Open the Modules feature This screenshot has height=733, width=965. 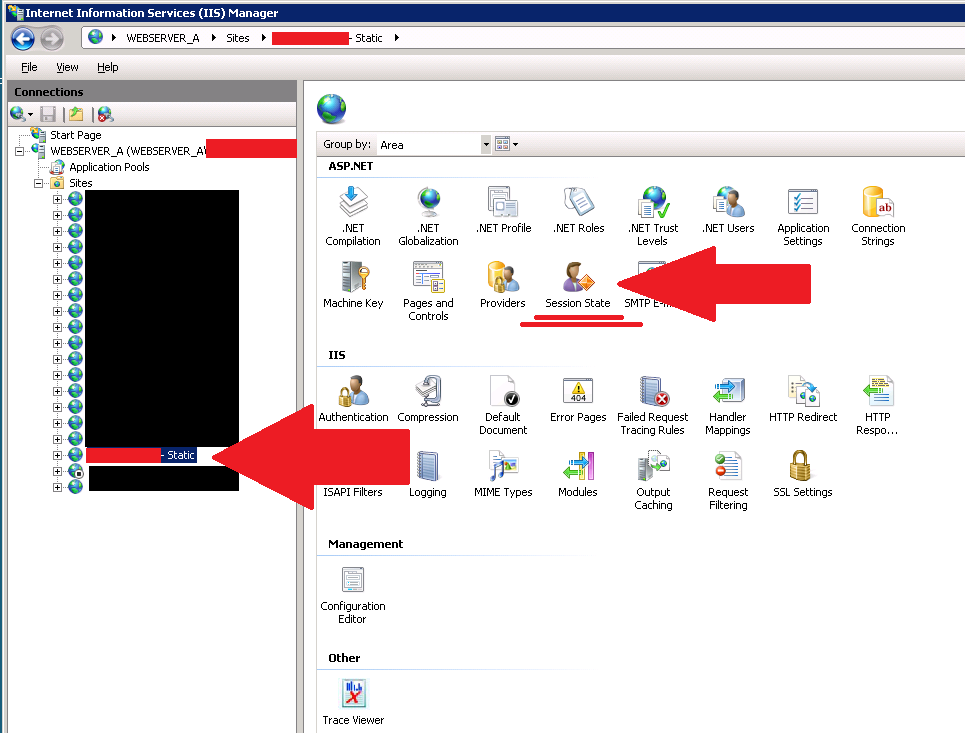click(x=578, y=474)
